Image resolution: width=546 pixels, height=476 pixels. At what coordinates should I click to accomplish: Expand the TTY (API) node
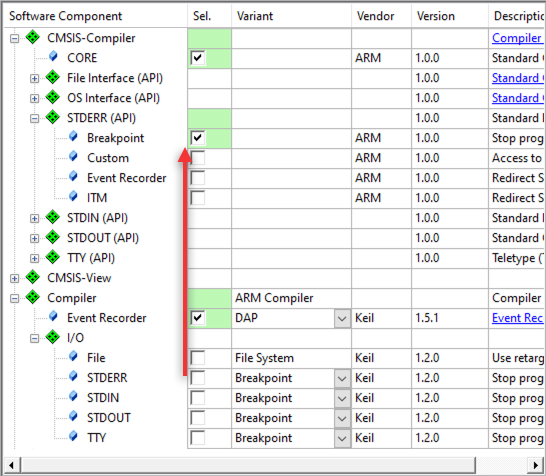tap(34, 258)
